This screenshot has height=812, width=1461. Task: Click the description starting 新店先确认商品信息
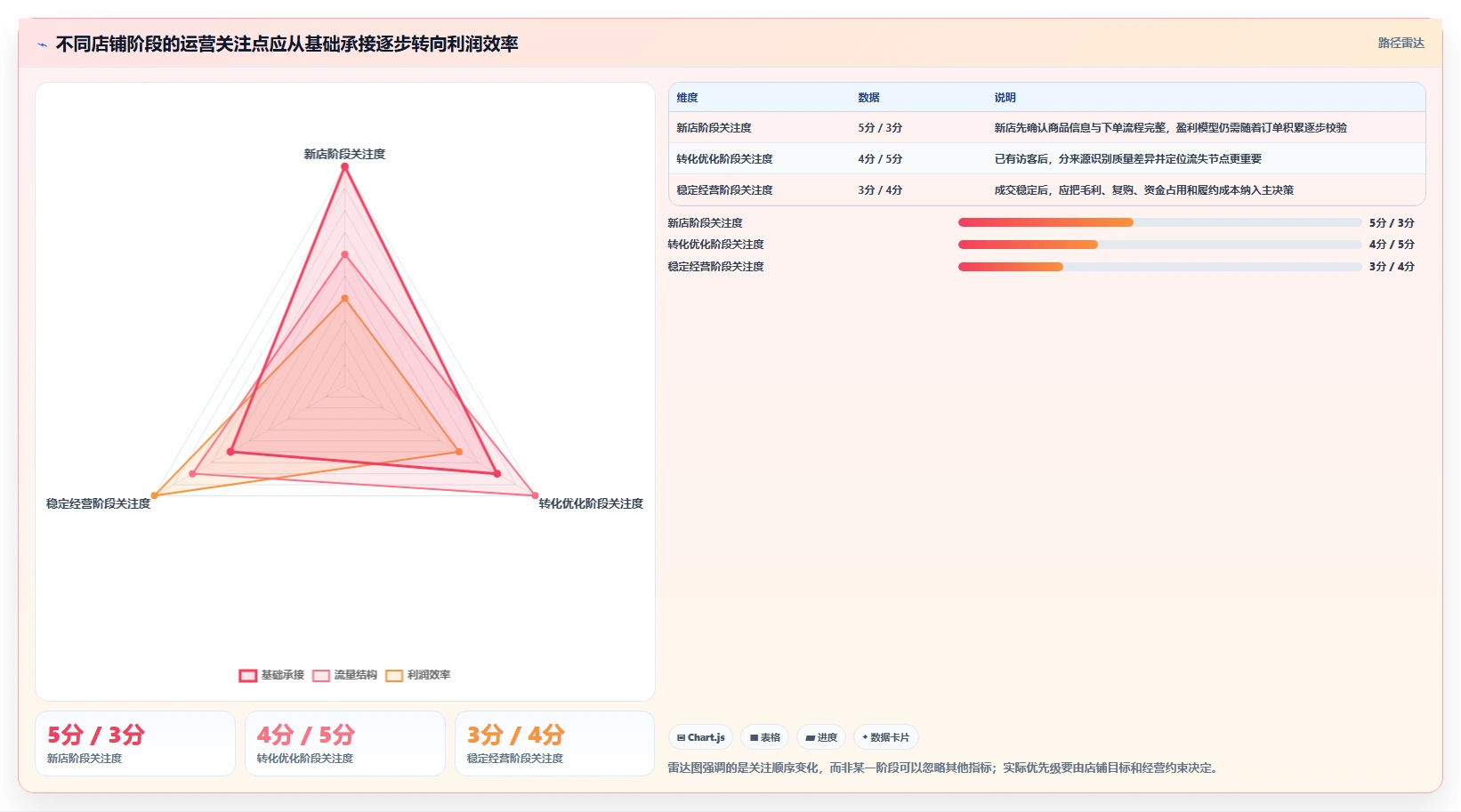pos(1170,128)
